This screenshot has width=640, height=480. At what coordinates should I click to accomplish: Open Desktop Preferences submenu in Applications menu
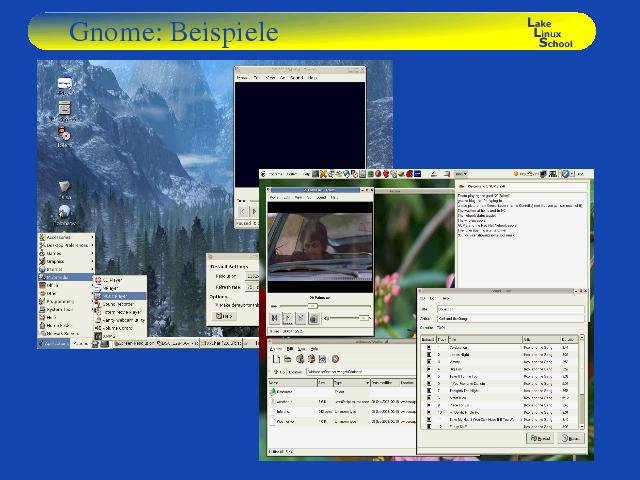[x=66, y=245]
